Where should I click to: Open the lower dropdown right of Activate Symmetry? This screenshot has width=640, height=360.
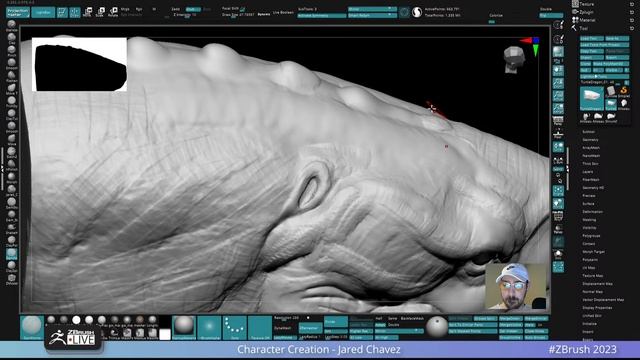coord(372,16)
